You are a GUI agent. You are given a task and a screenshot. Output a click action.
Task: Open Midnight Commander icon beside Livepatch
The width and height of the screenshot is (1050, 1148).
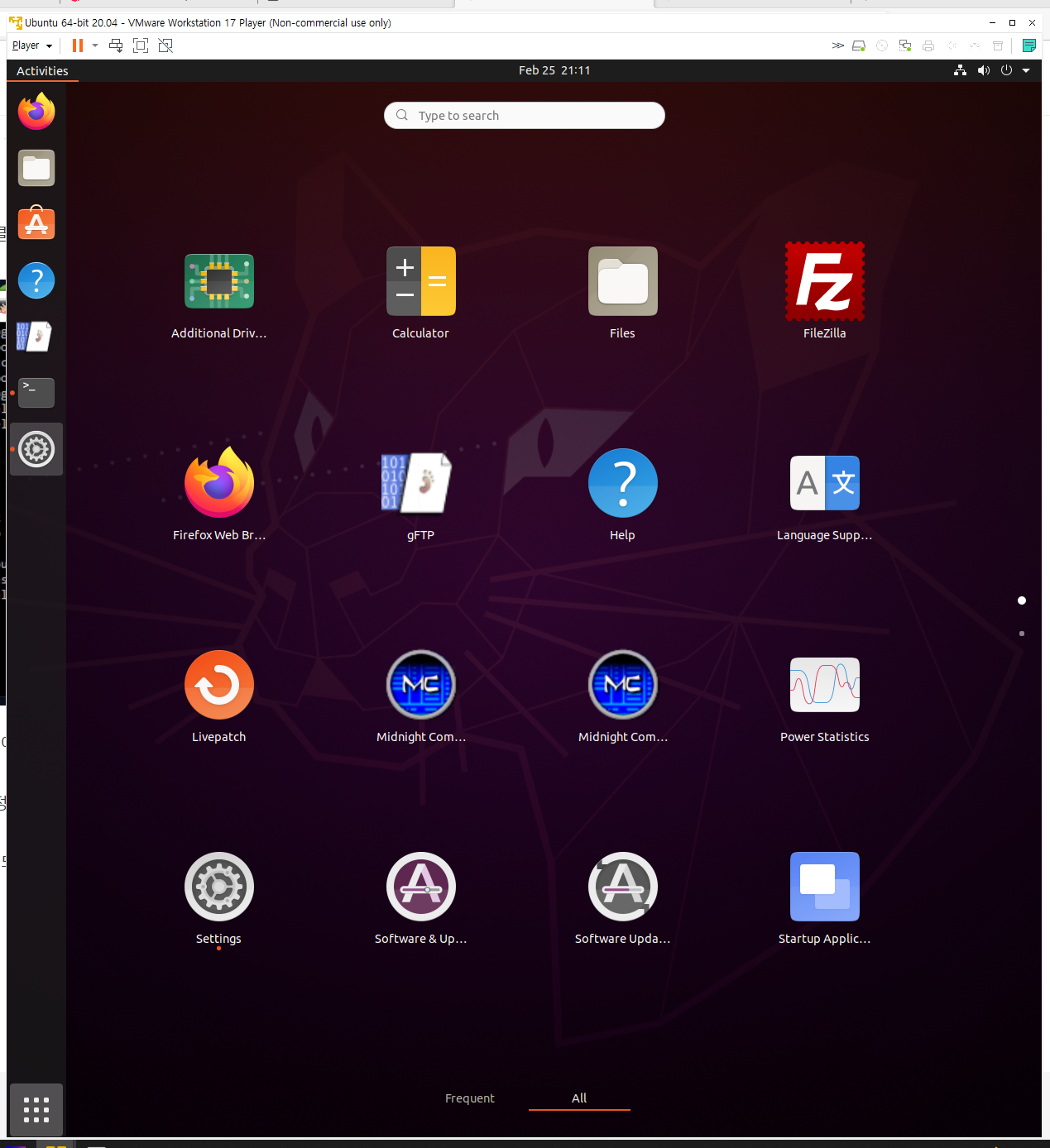(420, 685)
